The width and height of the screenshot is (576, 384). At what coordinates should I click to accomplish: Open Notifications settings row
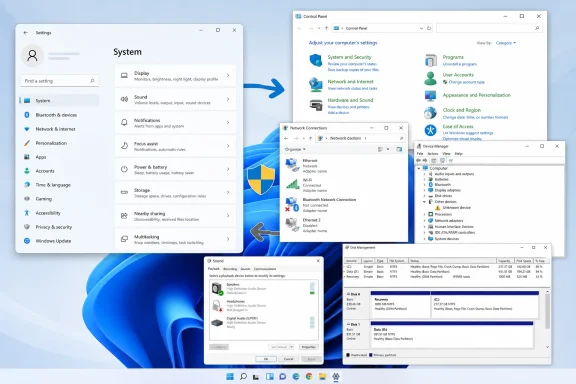click(x=175, y=122)
